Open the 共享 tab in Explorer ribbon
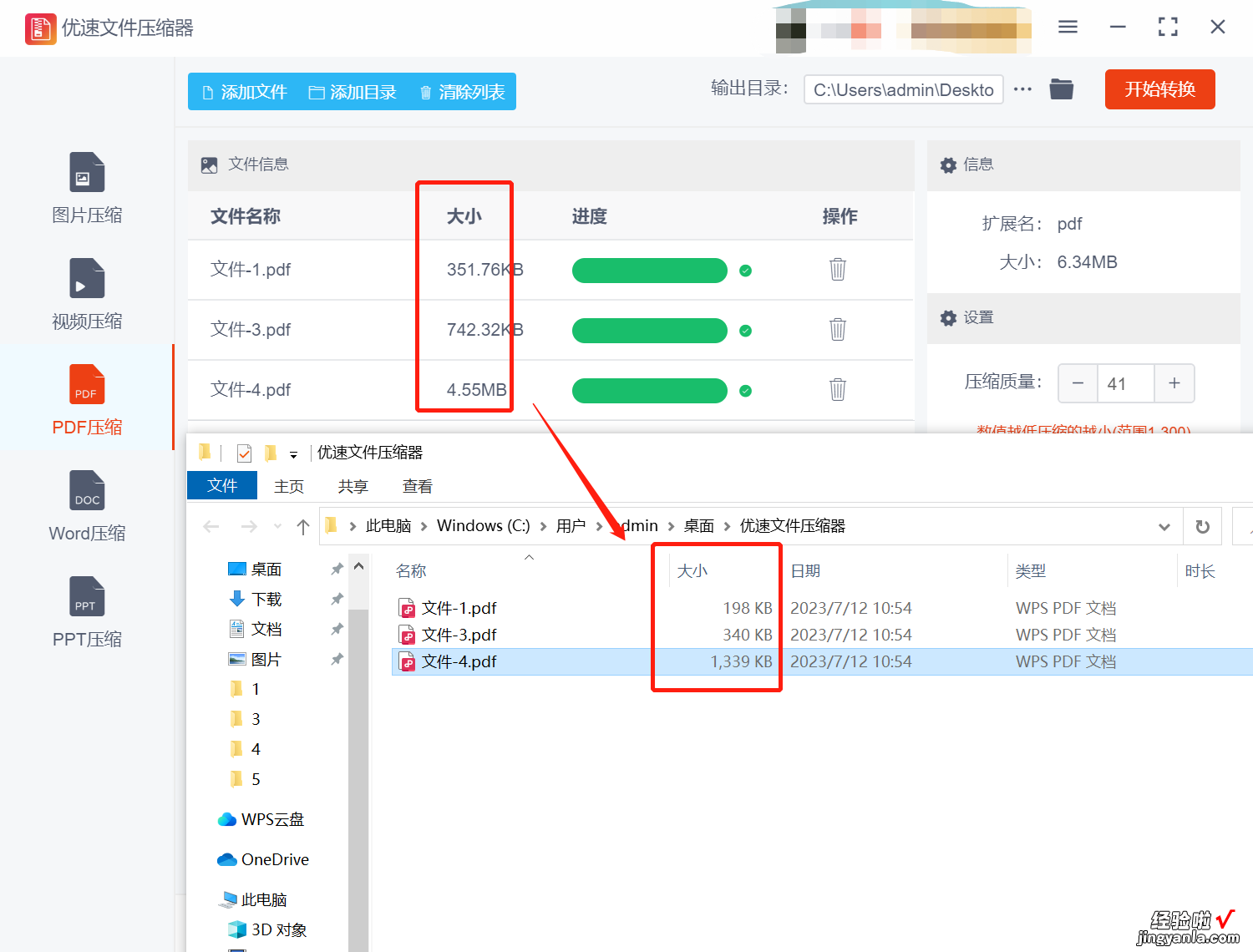 coord(353,486)
